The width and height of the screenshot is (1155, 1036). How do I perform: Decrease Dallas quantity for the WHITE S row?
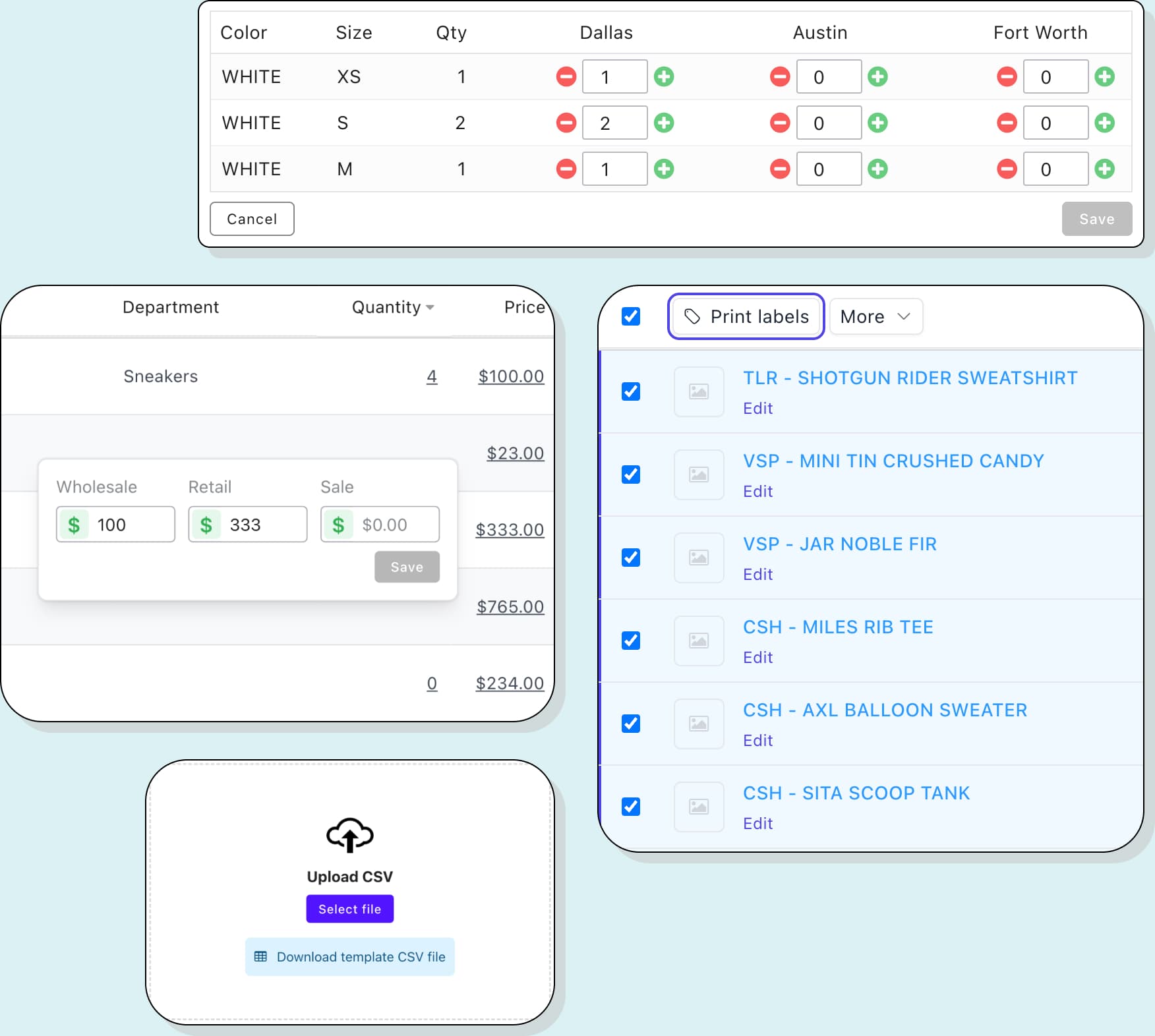click(566, 123)
